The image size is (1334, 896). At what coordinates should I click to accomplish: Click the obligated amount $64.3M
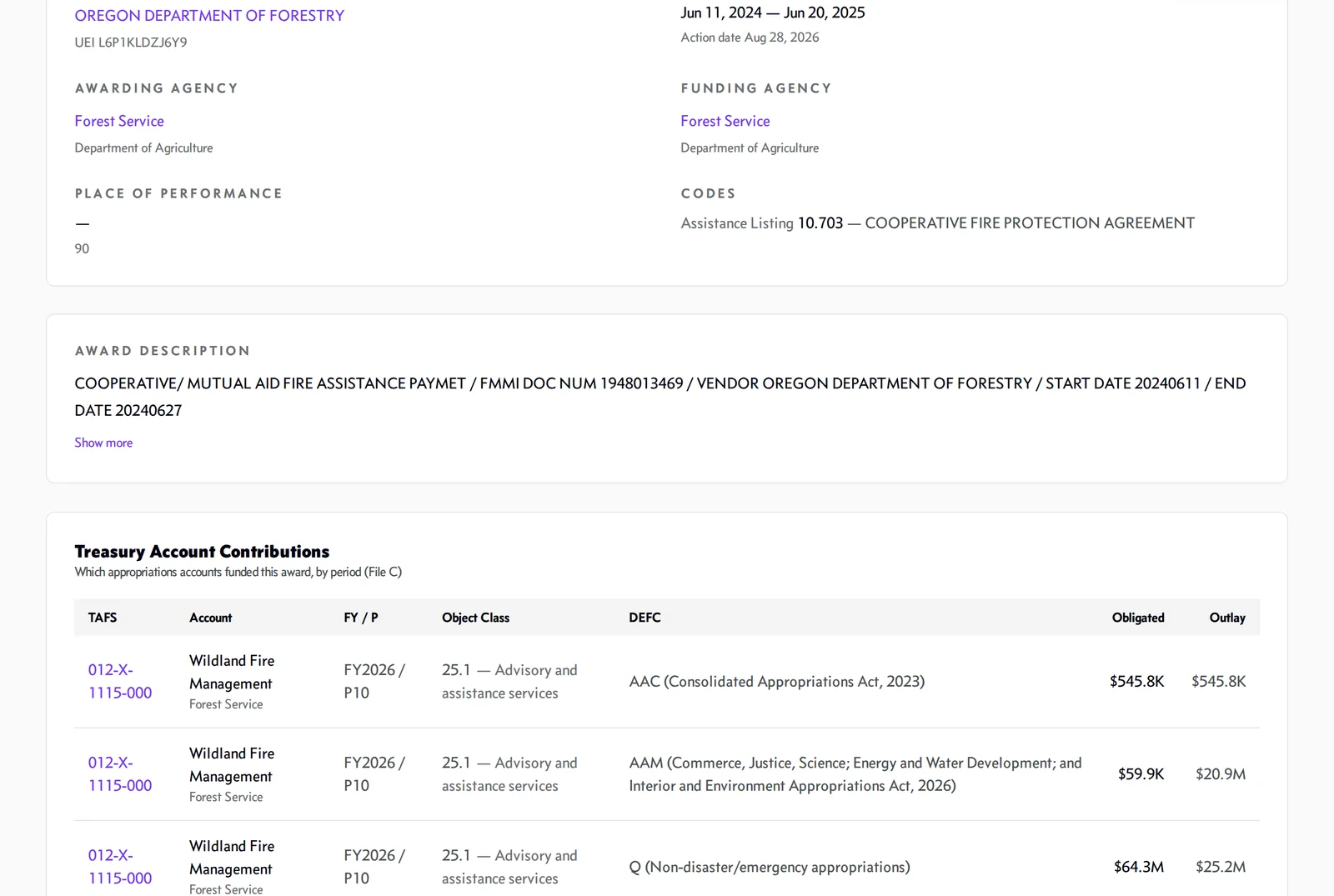tap(1139, 867)
